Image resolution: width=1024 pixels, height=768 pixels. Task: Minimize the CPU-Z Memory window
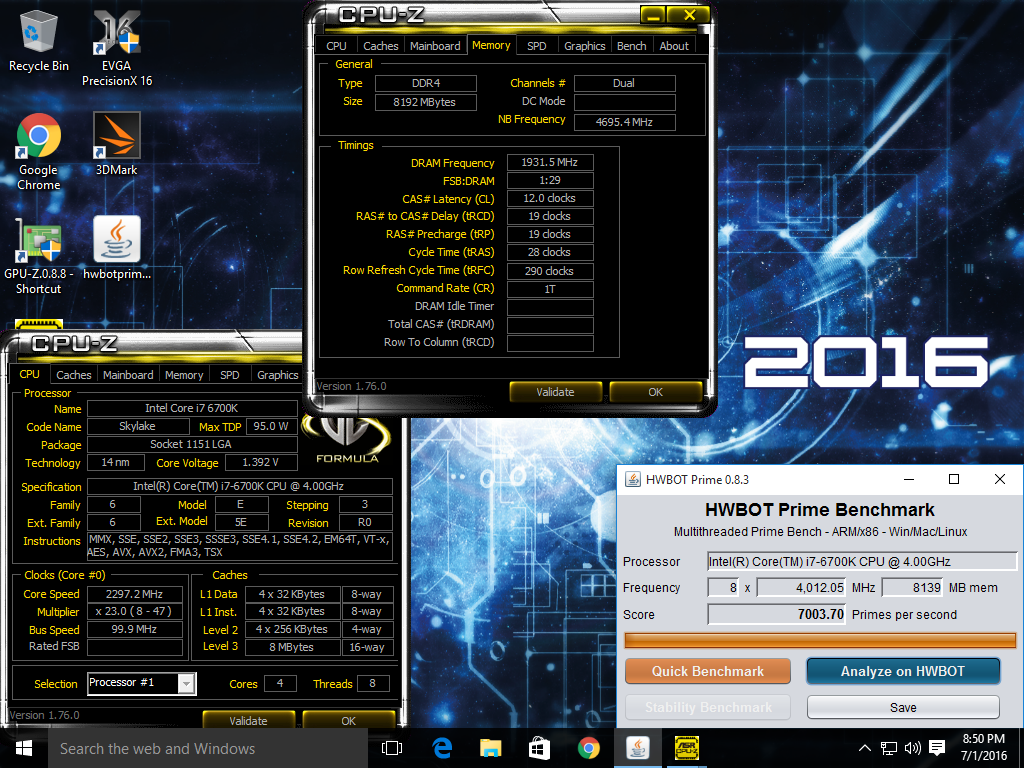point(653,14)
